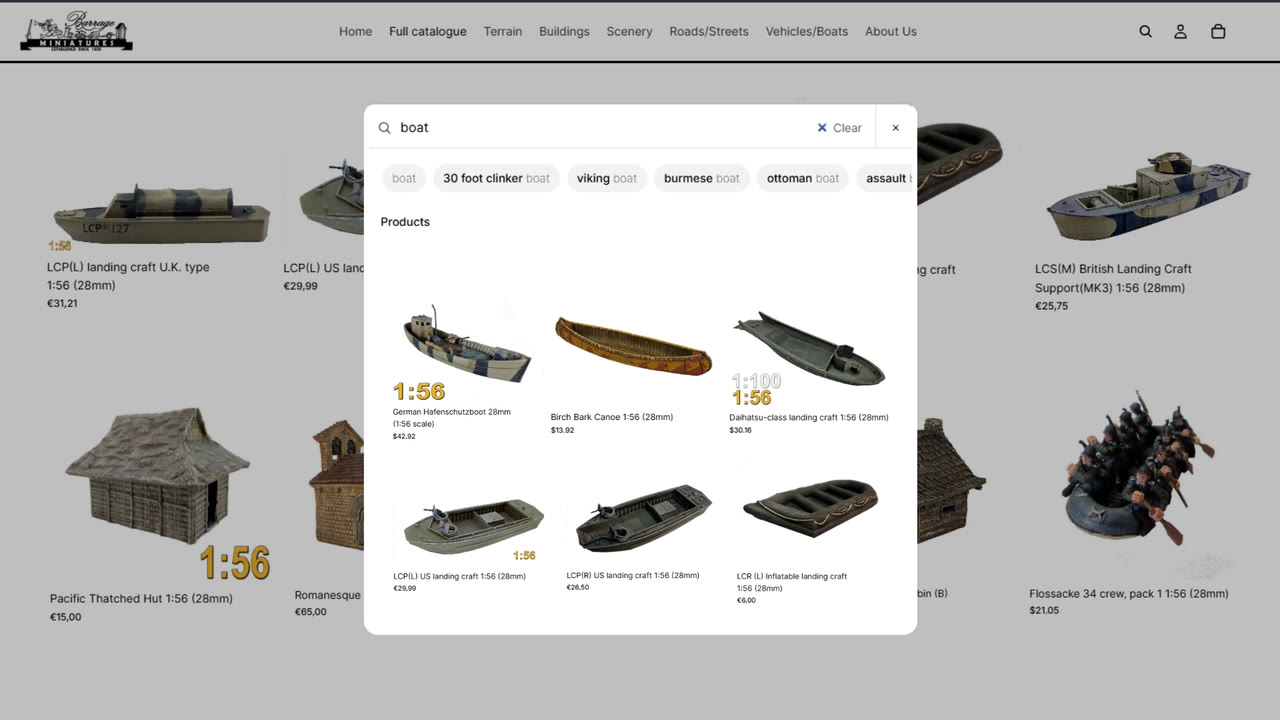This screenshot has height=720, width=1280.
Task: Go to the Home menu item
Action: pyautogui.click(x=355, y=31)
